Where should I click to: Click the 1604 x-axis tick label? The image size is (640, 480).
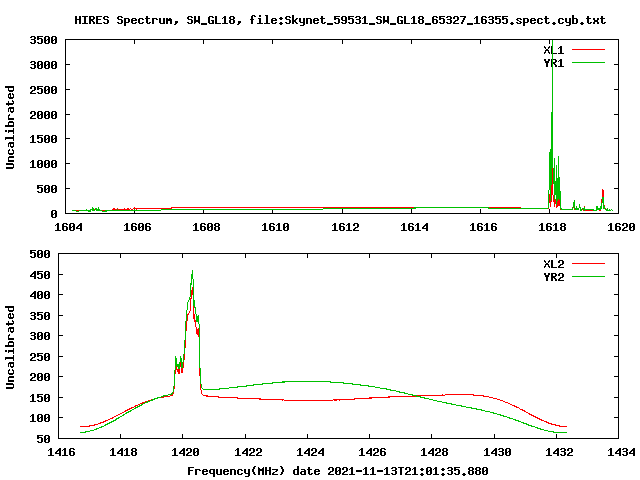[x=68, y=227]
